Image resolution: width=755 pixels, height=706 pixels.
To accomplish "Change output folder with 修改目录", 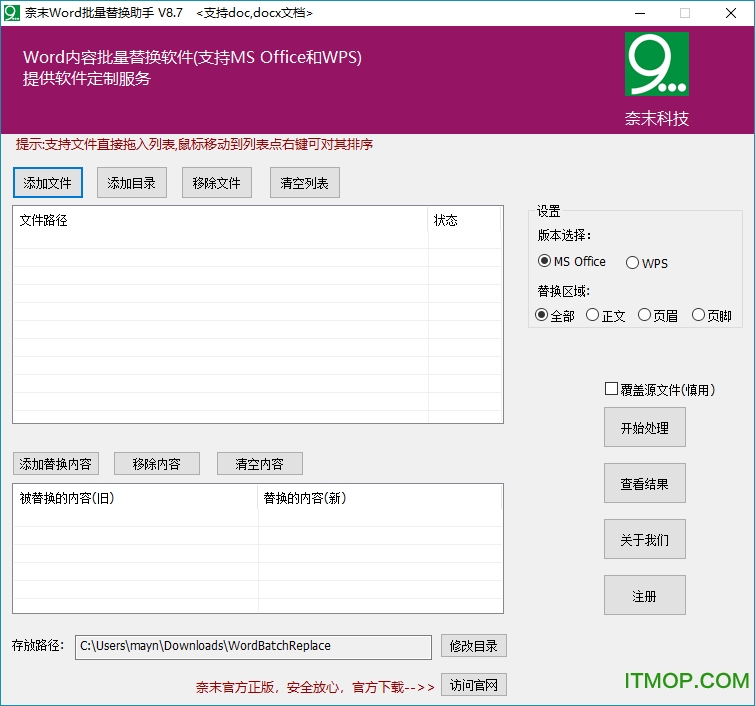I will click(x=474, y=646).
